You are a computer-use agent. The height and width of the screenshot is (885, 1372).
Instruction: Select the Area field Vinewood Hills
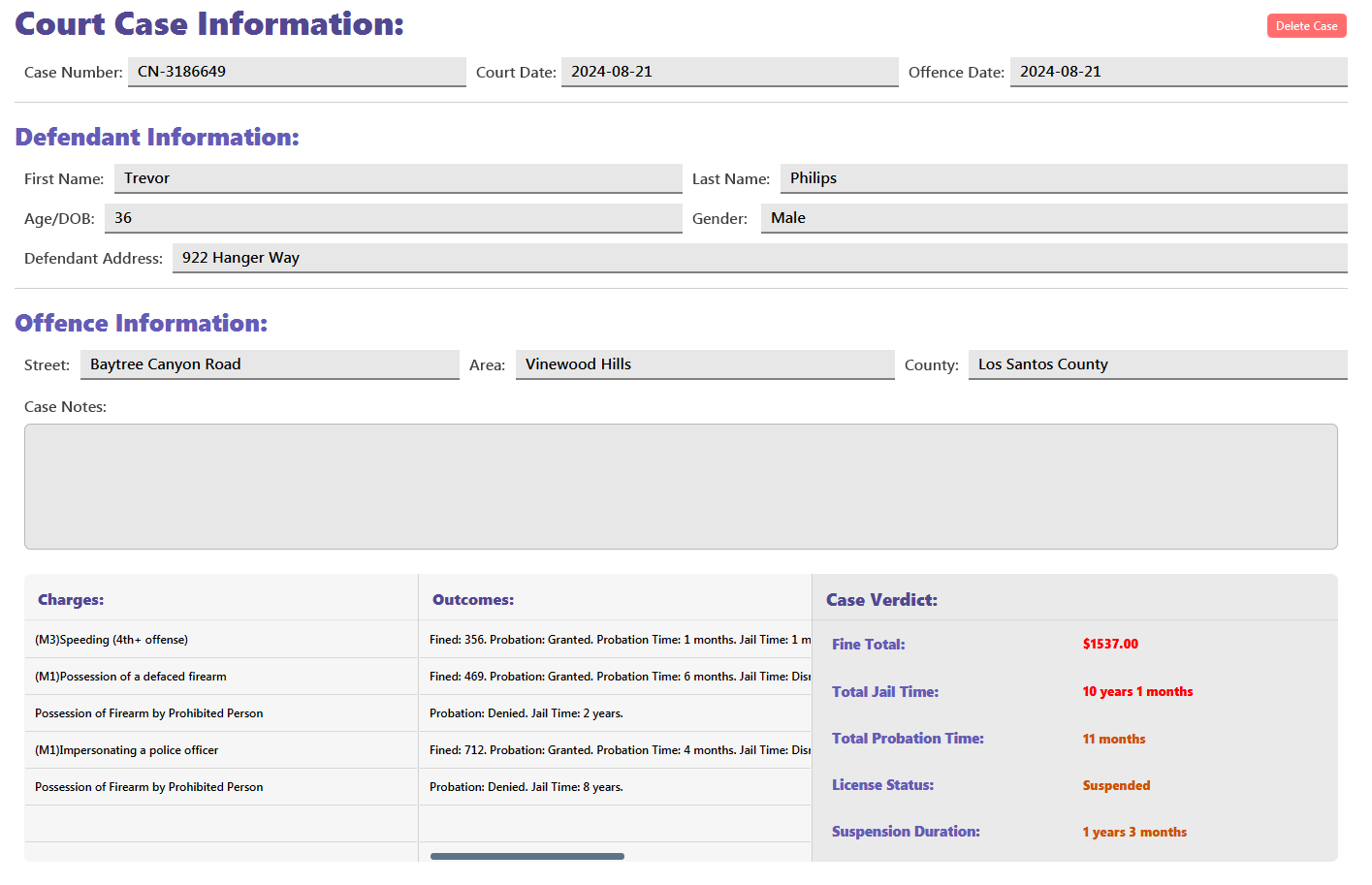tap(704, 364)
